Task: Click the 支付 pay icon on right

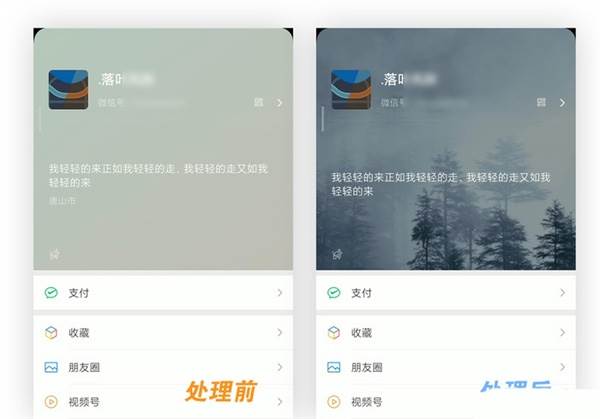Action: point(334,293)
